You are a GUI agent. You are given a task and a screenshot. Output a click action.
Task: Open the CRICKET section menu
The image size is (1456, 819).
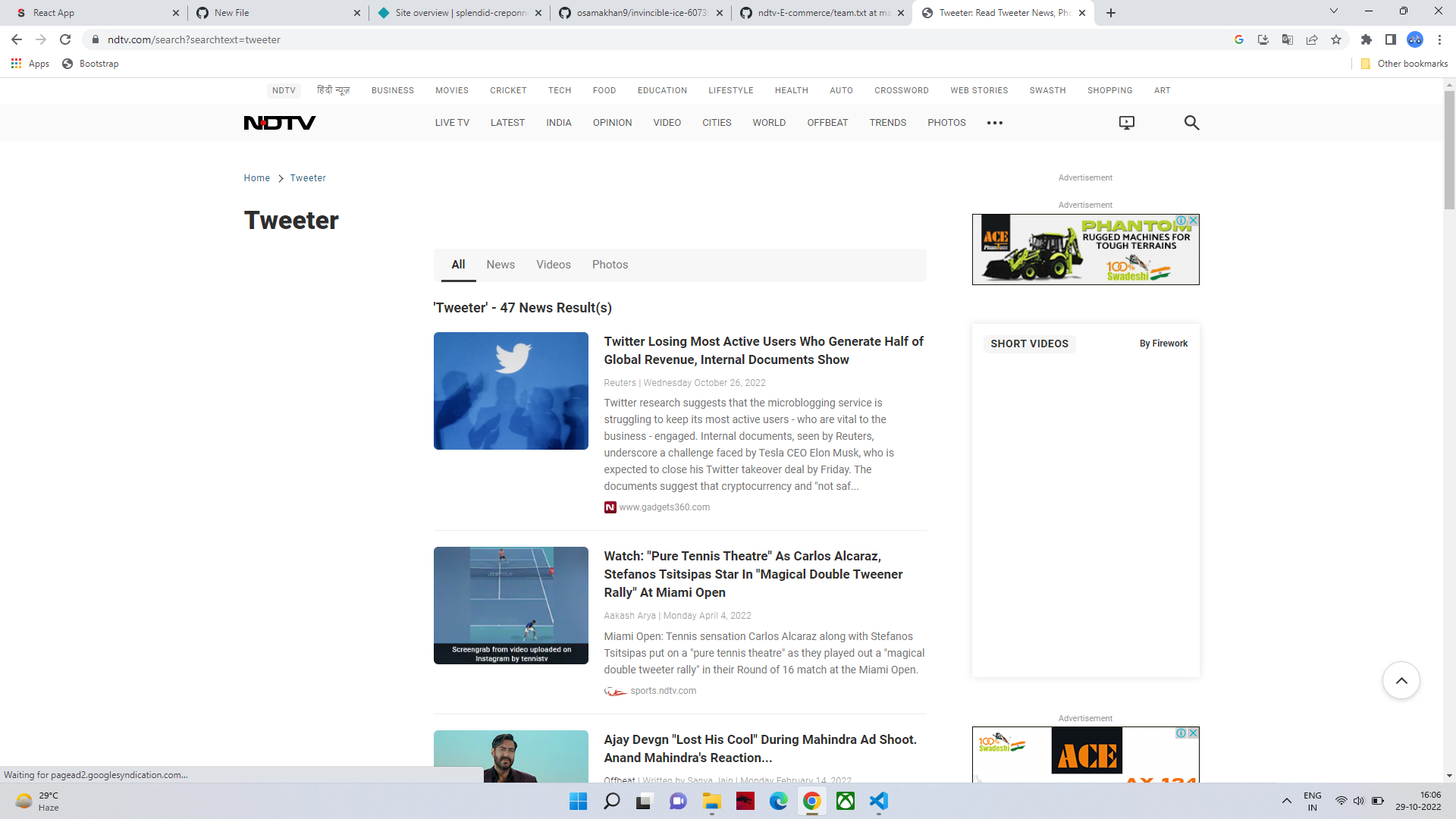[x=508, y=90]
